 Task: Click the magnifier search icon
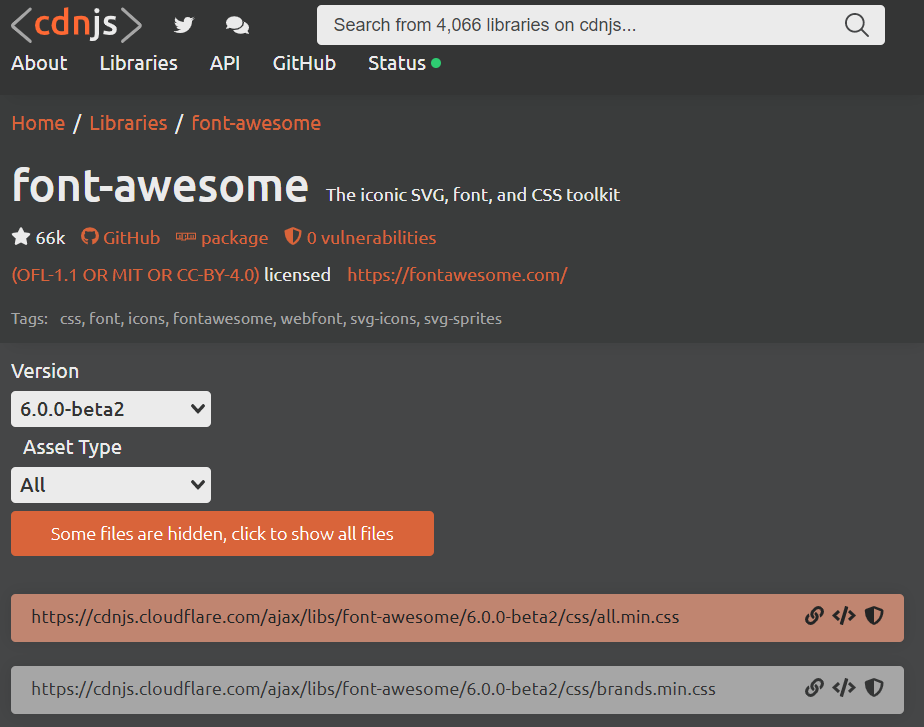coord(856,25)
